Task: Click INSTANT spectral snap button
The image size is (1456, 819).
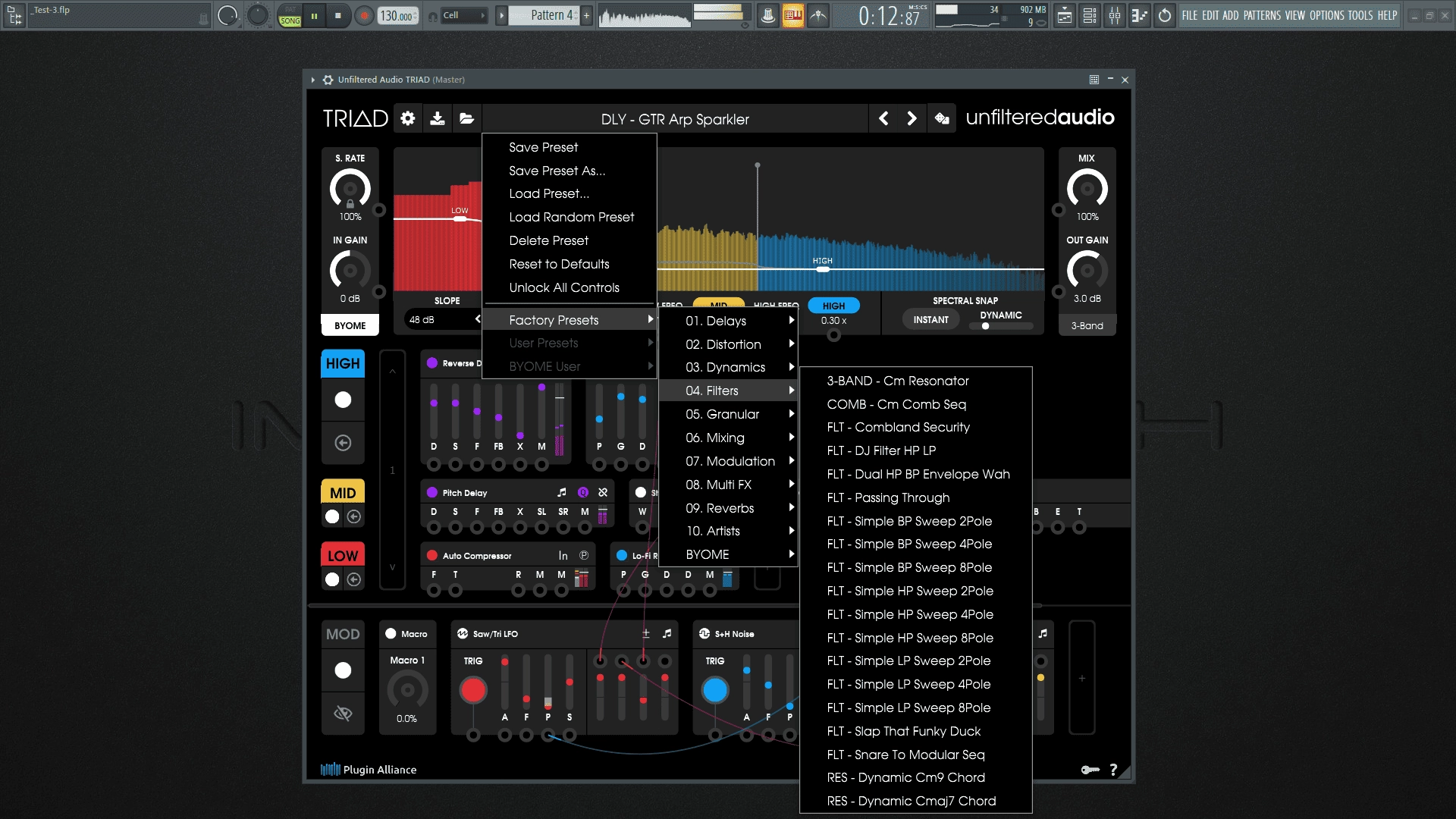Action: coord(930,320)
